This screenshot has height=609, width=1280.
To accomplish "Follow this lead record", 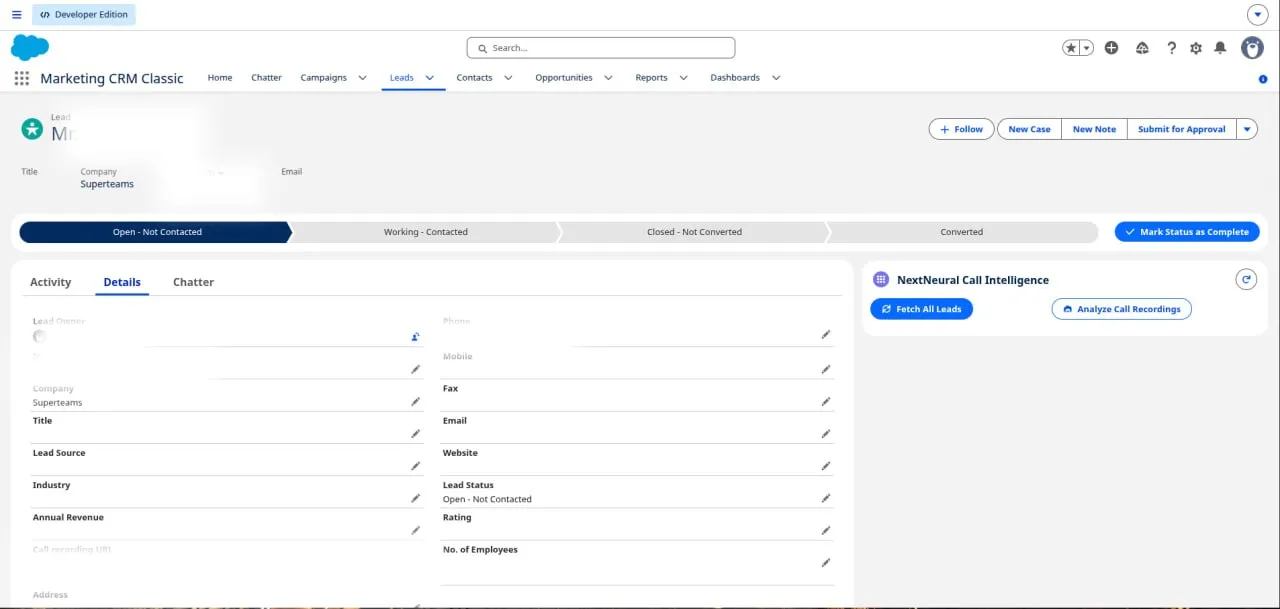I will coord(961,129).
